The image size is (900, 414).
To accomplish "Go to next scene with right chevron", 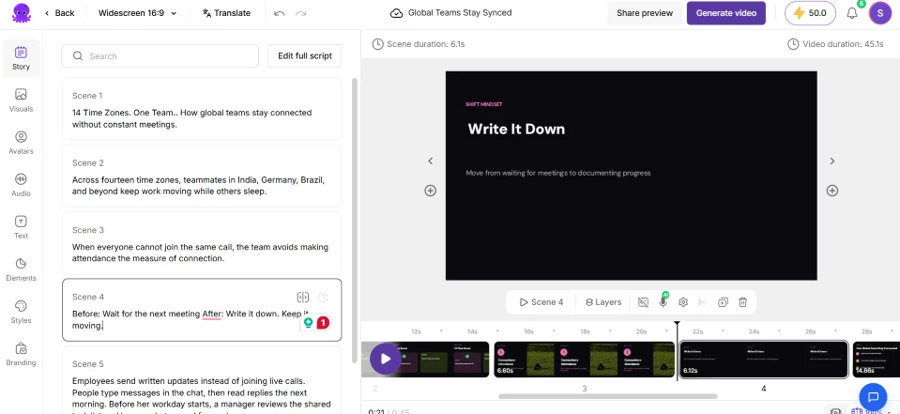I will pyautogui.click(x=832, y=161).
